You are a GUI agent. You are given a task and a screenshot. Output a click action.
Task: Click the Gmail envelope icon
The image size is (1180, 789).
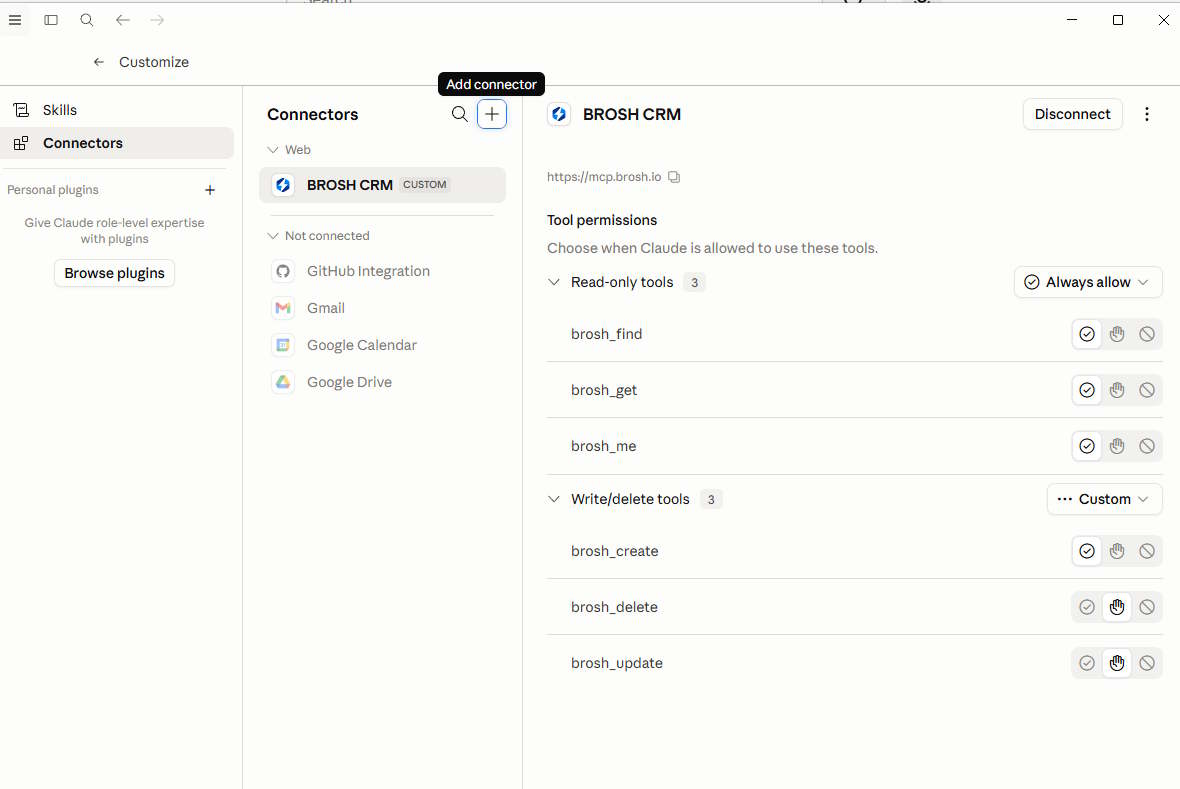(x=283, y=308)
